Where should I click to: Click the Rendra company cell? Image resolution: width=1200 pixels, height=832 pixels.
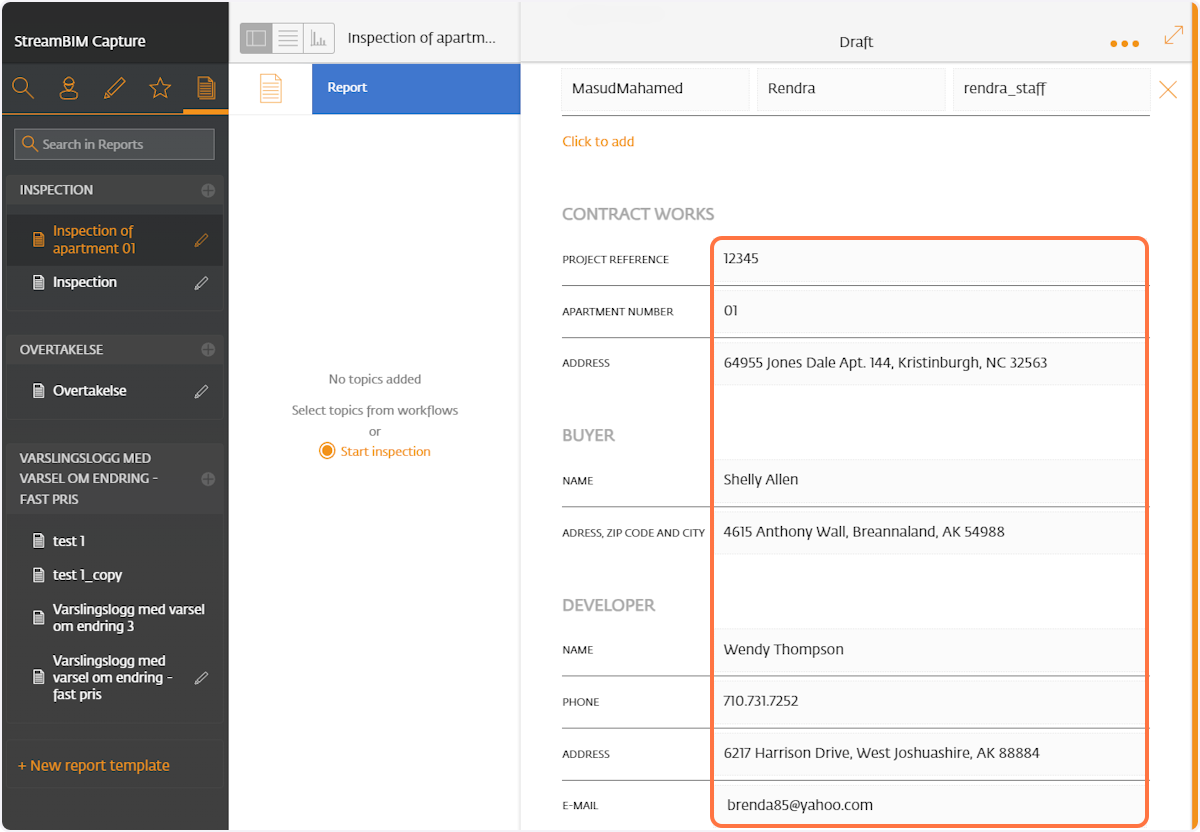click(x=851, y=89)
